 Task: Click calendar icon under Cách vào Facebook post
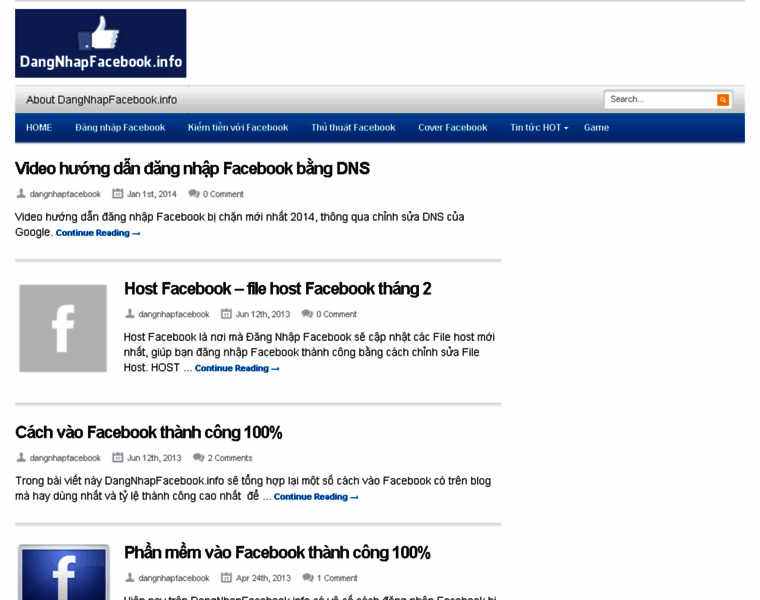117,458
